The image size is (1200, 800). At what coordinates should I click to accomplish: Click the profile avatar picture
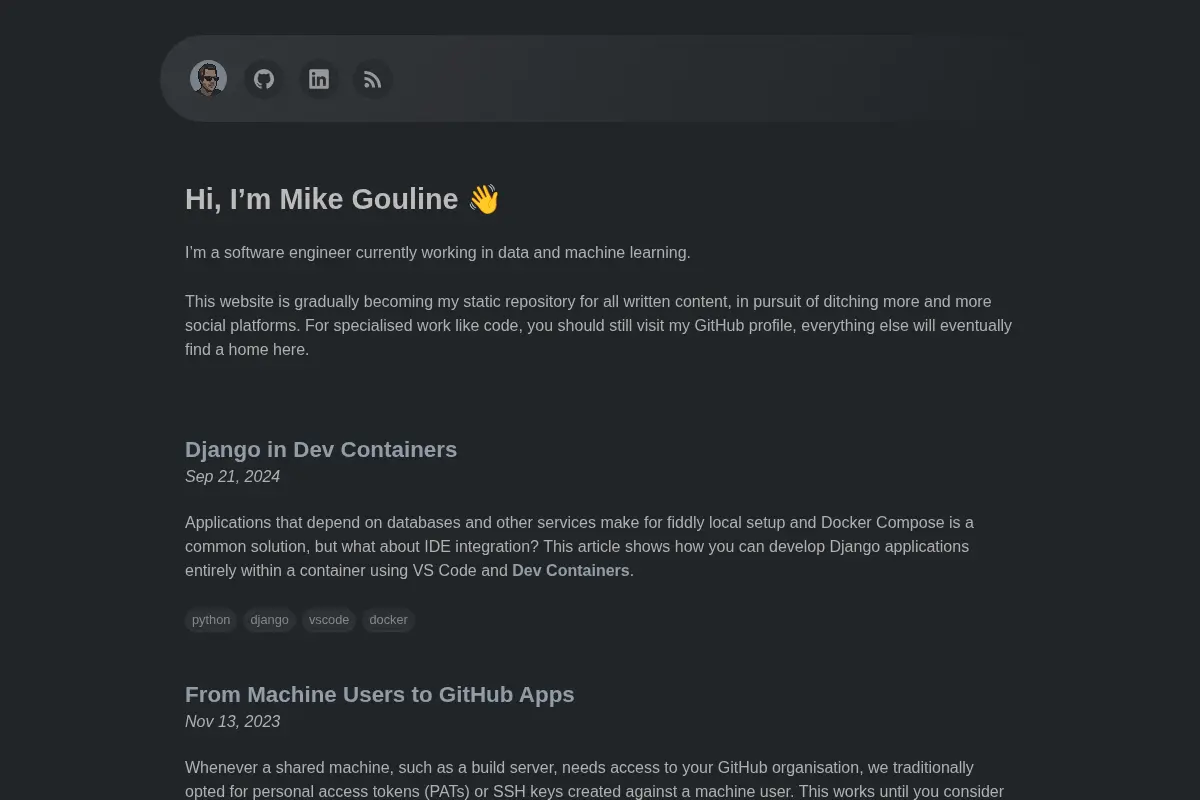click(208, 79)
